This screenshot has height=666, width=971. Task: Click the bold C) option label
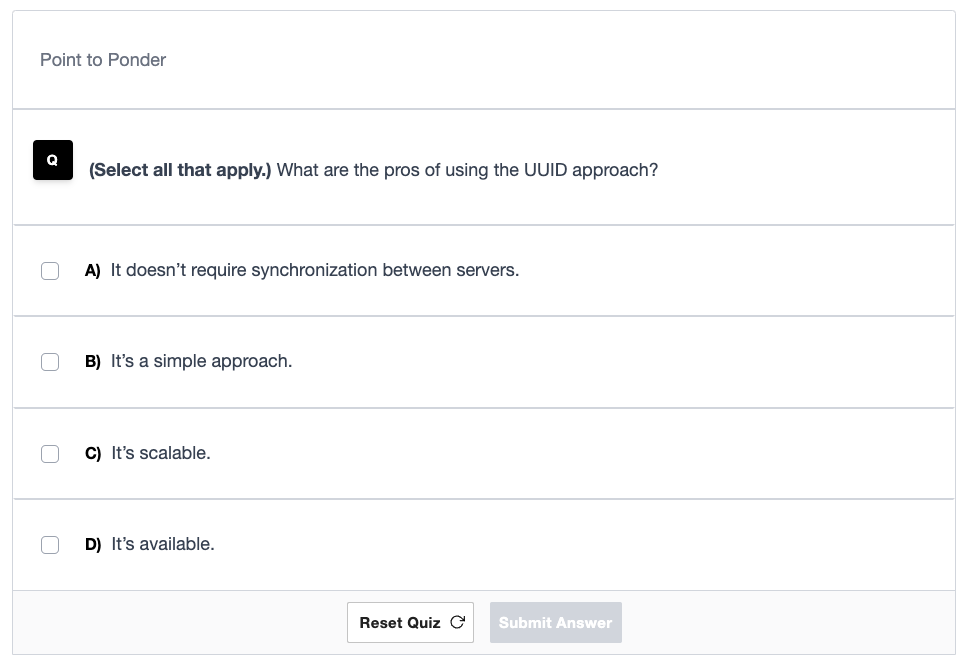click(93, 453)
